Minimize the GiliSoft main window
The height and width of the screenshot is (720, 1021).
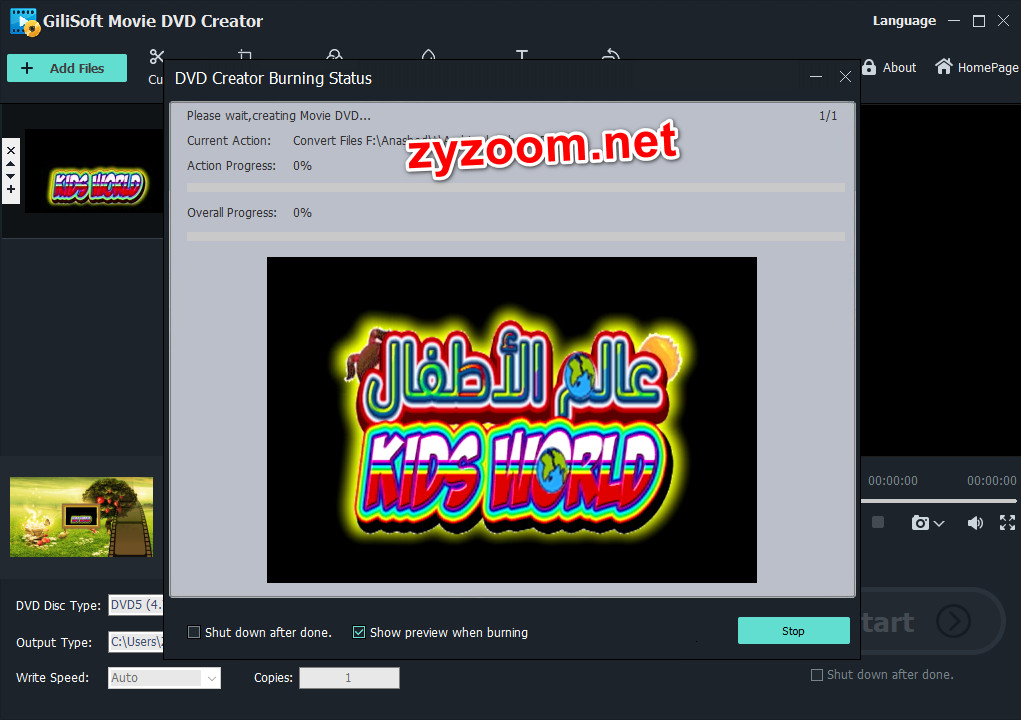click(954, 21)
